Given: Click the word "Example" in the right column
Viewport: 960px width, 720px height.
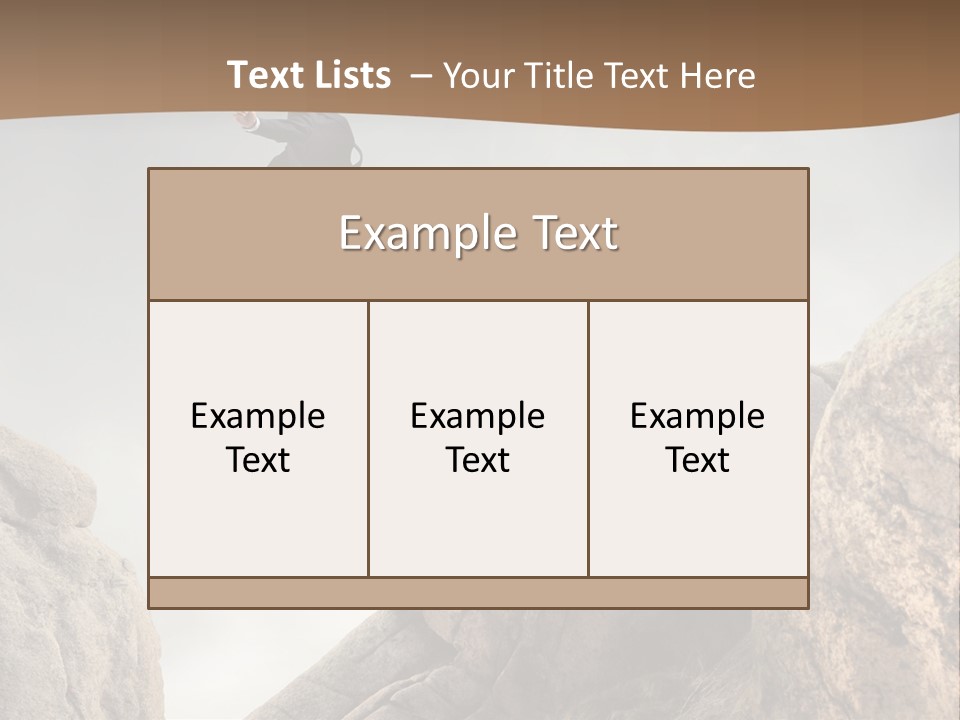Looking at the screenshot, I should click(x=697, y=416).
